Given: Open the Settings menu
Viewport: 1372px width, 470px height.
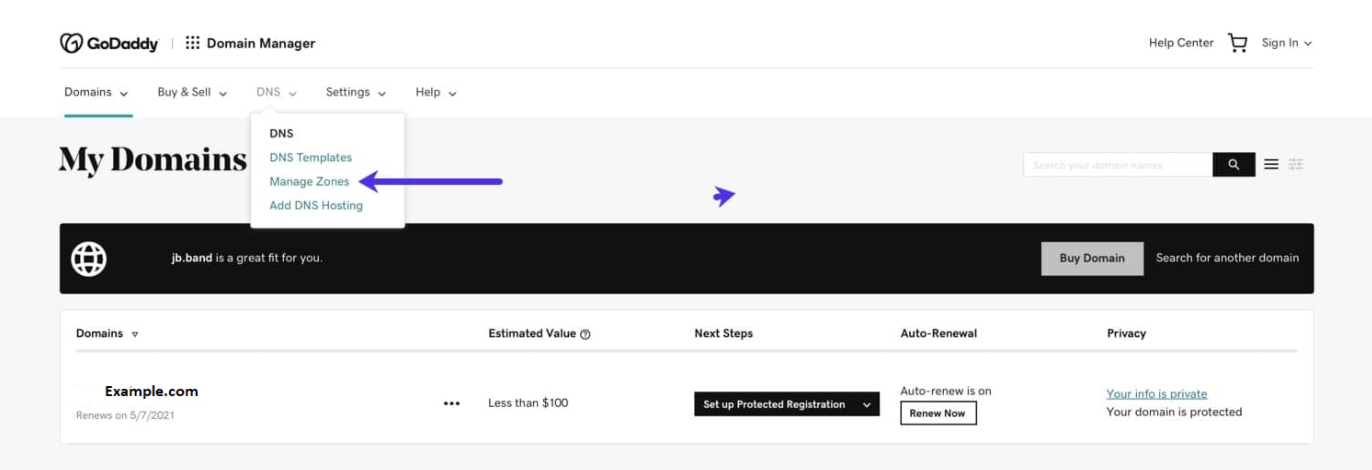Looking at the screenshot, I should tap(355, 92).
